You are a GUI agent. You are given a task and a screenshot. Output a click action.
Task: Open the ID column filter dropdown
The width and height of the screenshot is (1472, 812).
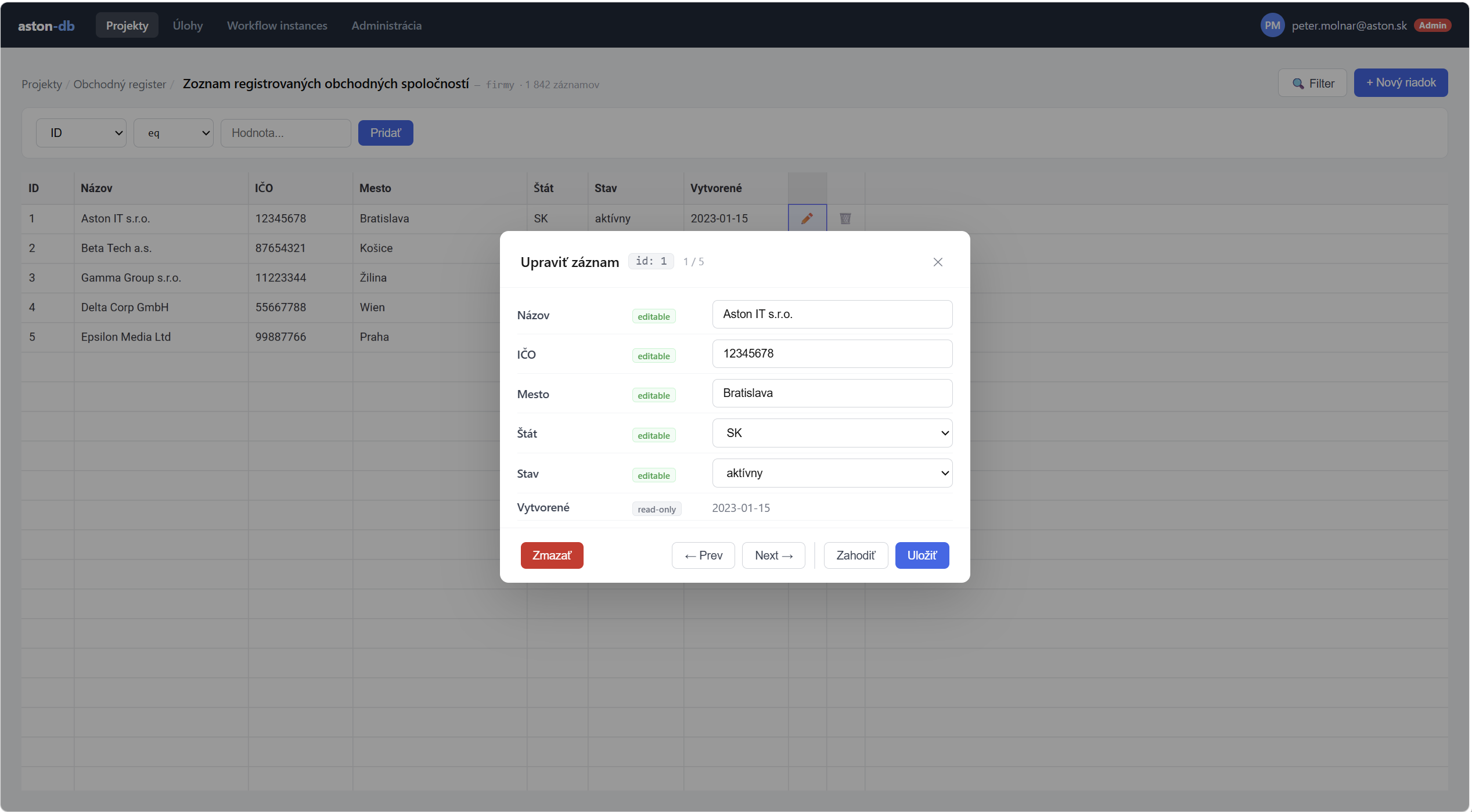click(81, 133)
